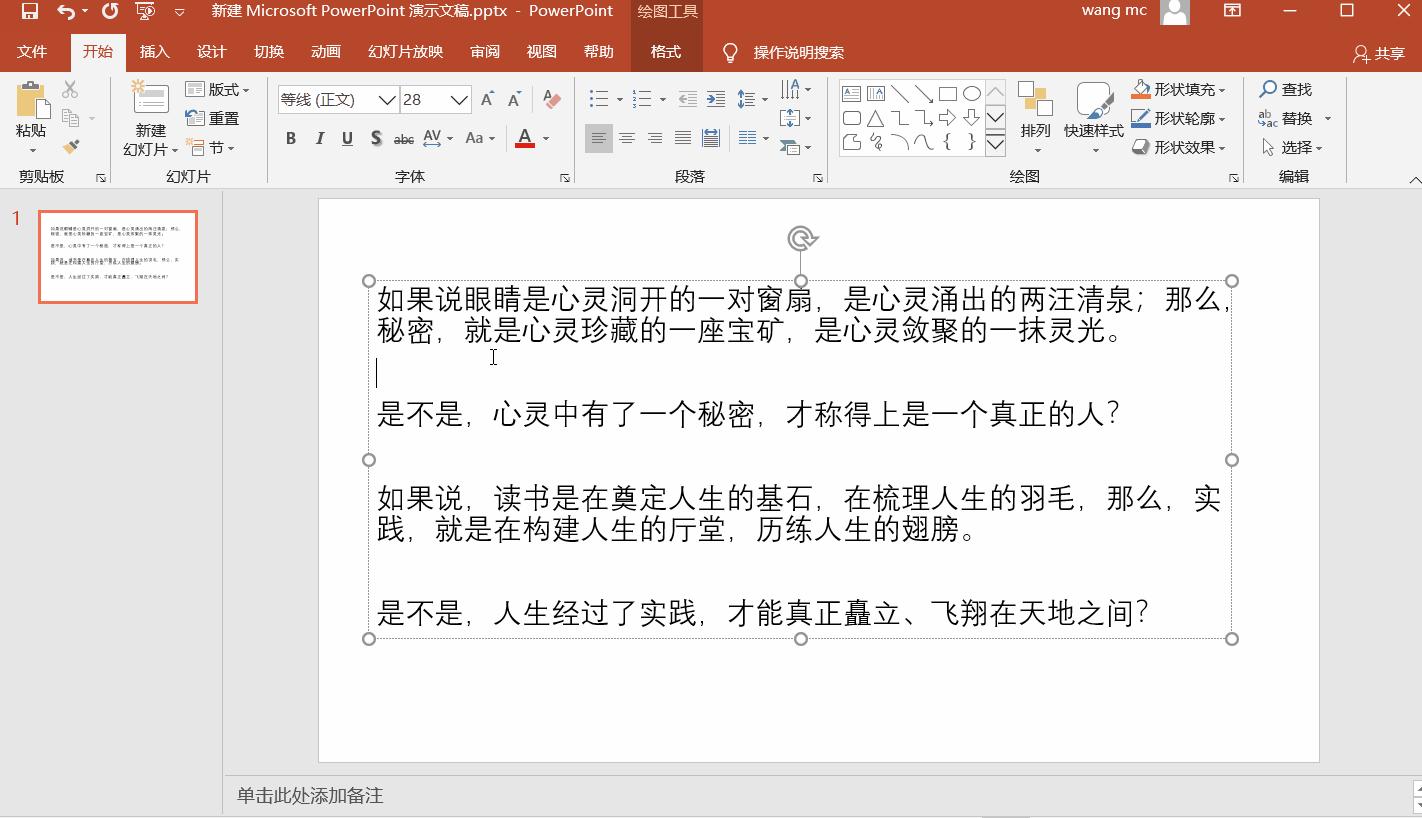The image size is (1422, 818).
Task: Open the 格式 (Format) drawing tools tab
Action: pos(665,51)
